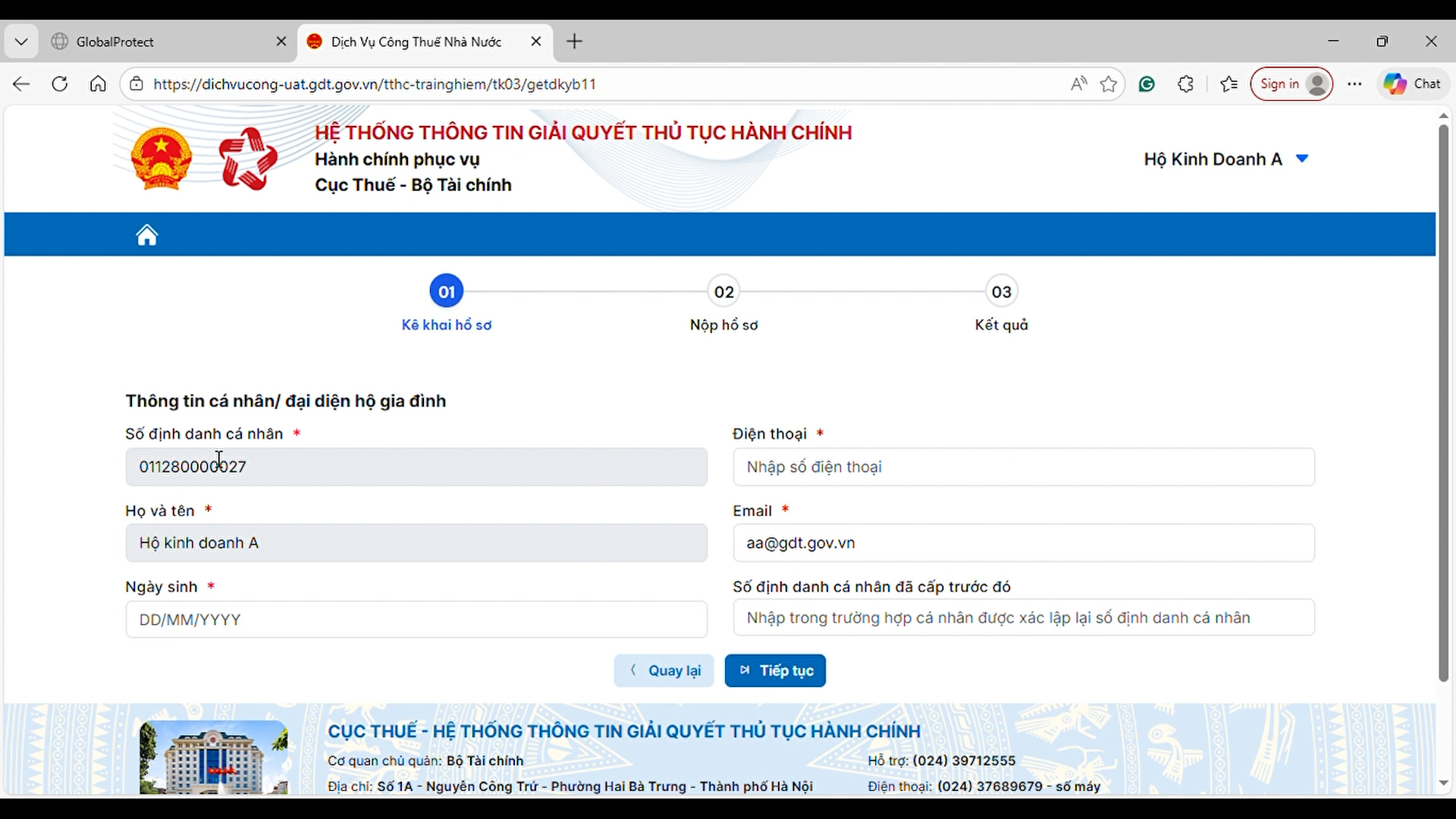Viewport: 1456px width, 819px height.
Task: Refresh the current page
Action: (x=60, y=83)
